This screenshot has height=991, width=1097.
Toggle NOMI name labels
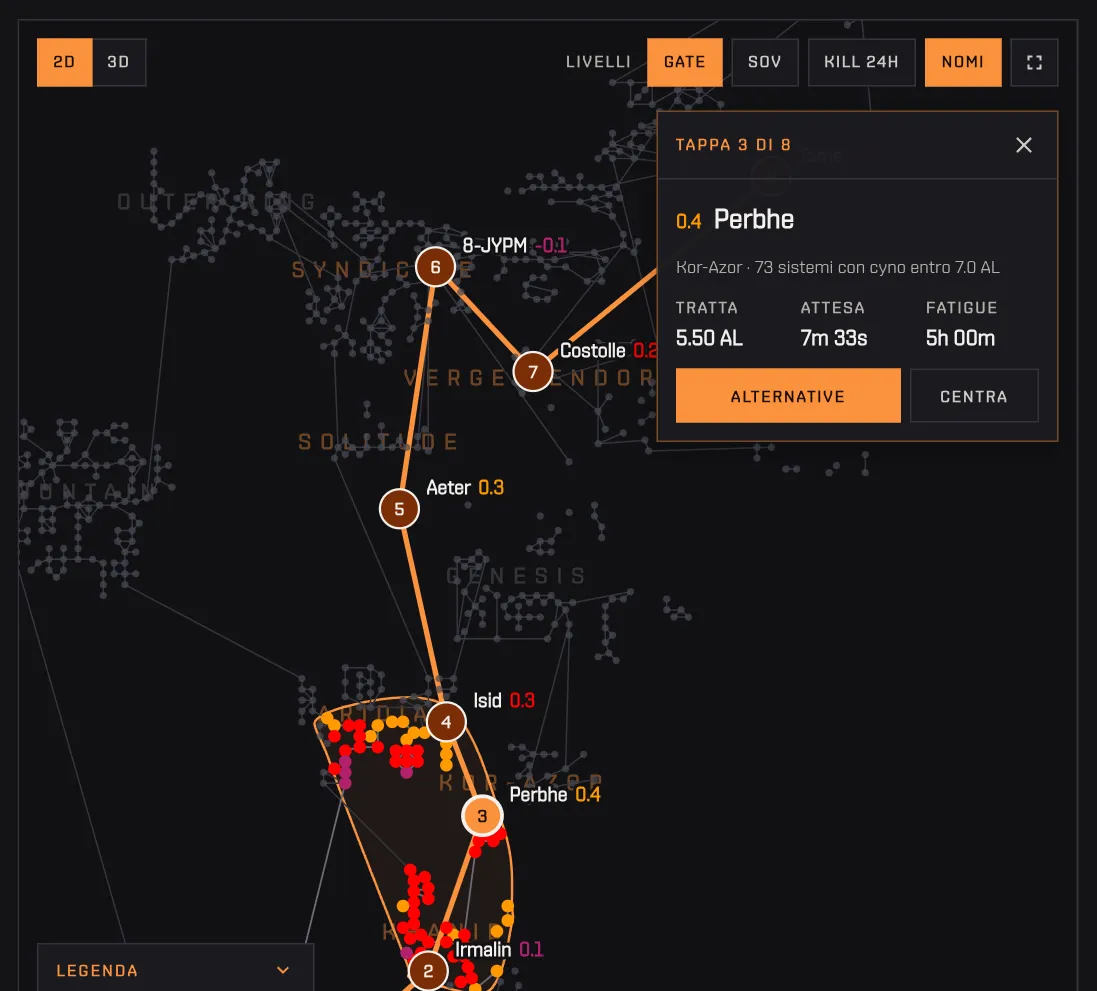pyautogui.click(x=963, y=62)
